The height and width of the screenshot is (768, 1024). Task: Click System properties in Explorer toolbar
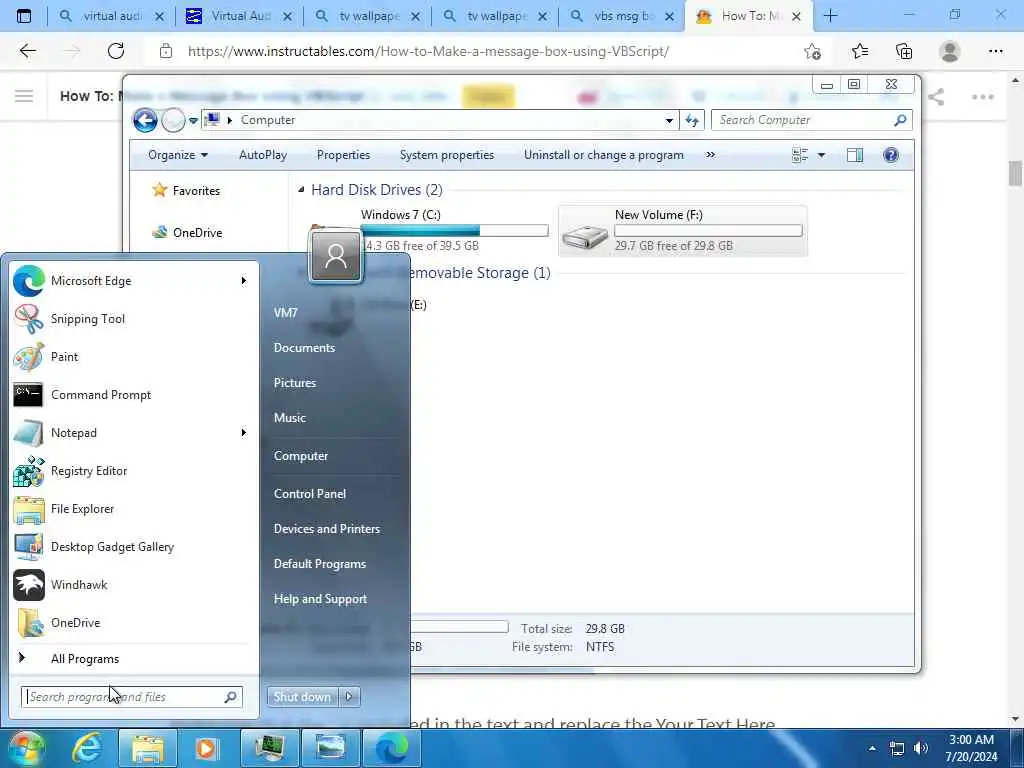447,155
